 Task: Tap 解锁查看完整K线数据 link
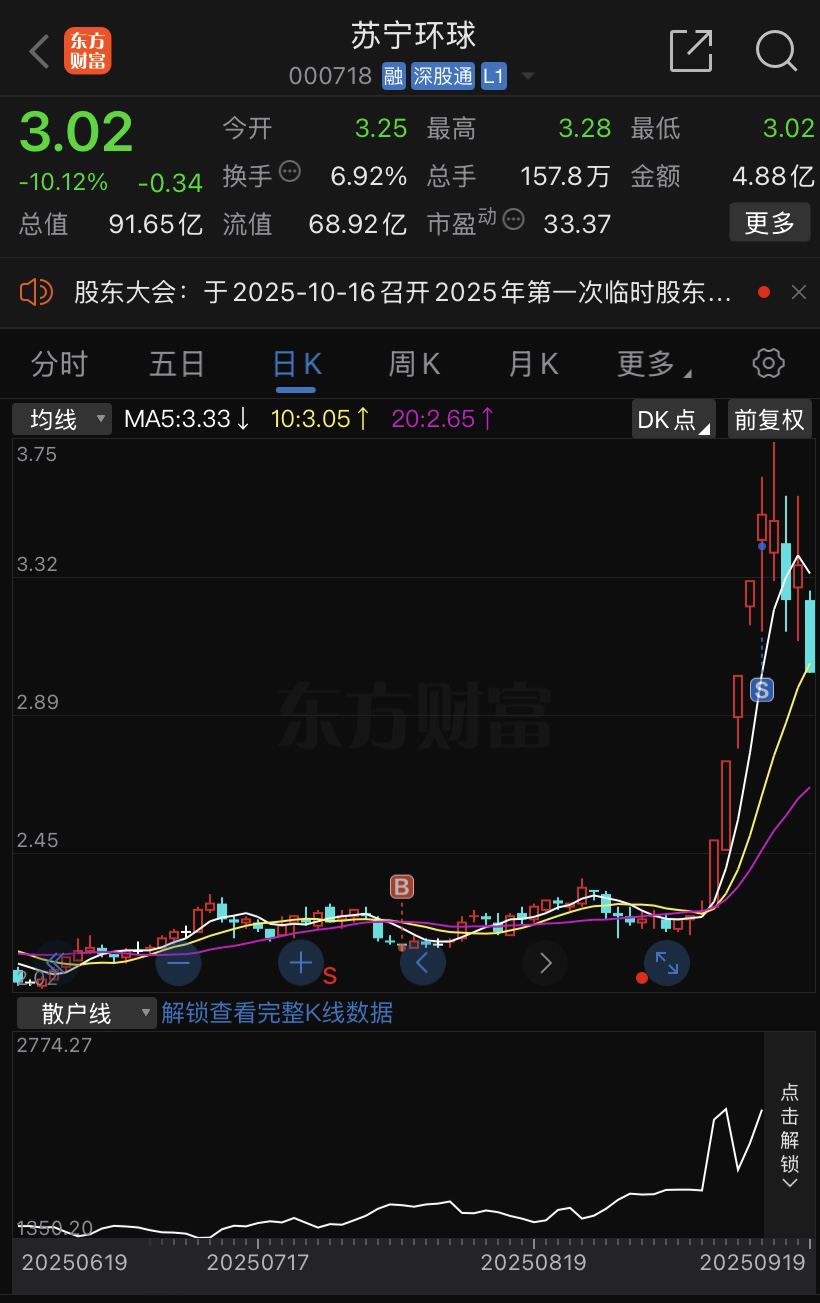(277, 1013)
